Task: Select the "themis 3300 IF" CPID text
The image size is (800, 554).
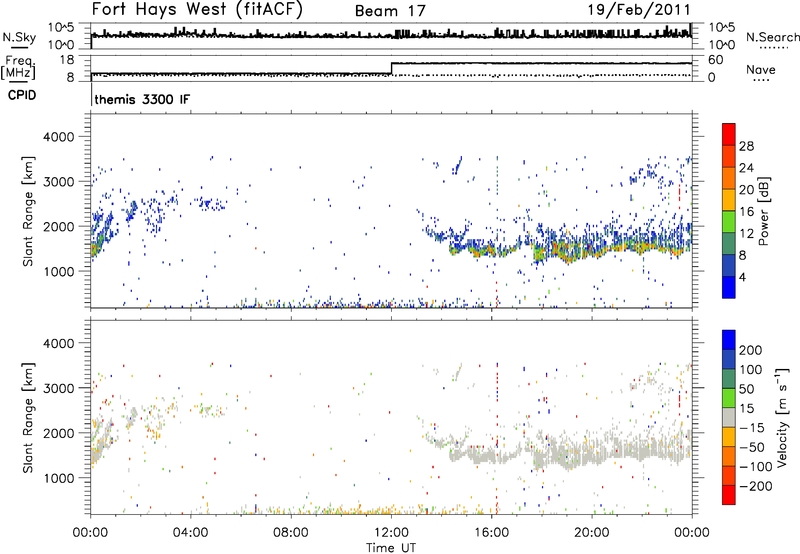Action: coord(142,99)
